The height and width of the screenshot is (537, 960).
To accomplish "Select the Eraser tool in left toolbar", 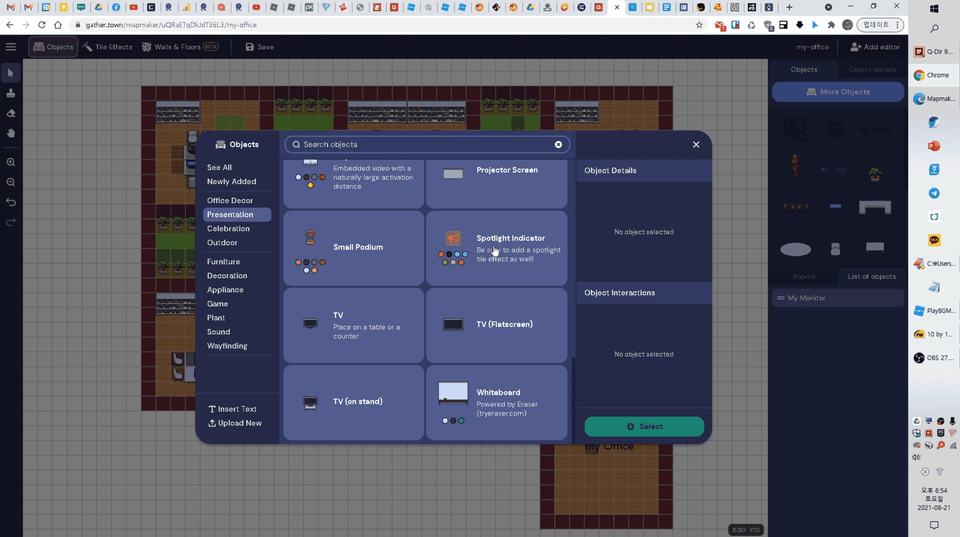I will [x=10, y=113].
